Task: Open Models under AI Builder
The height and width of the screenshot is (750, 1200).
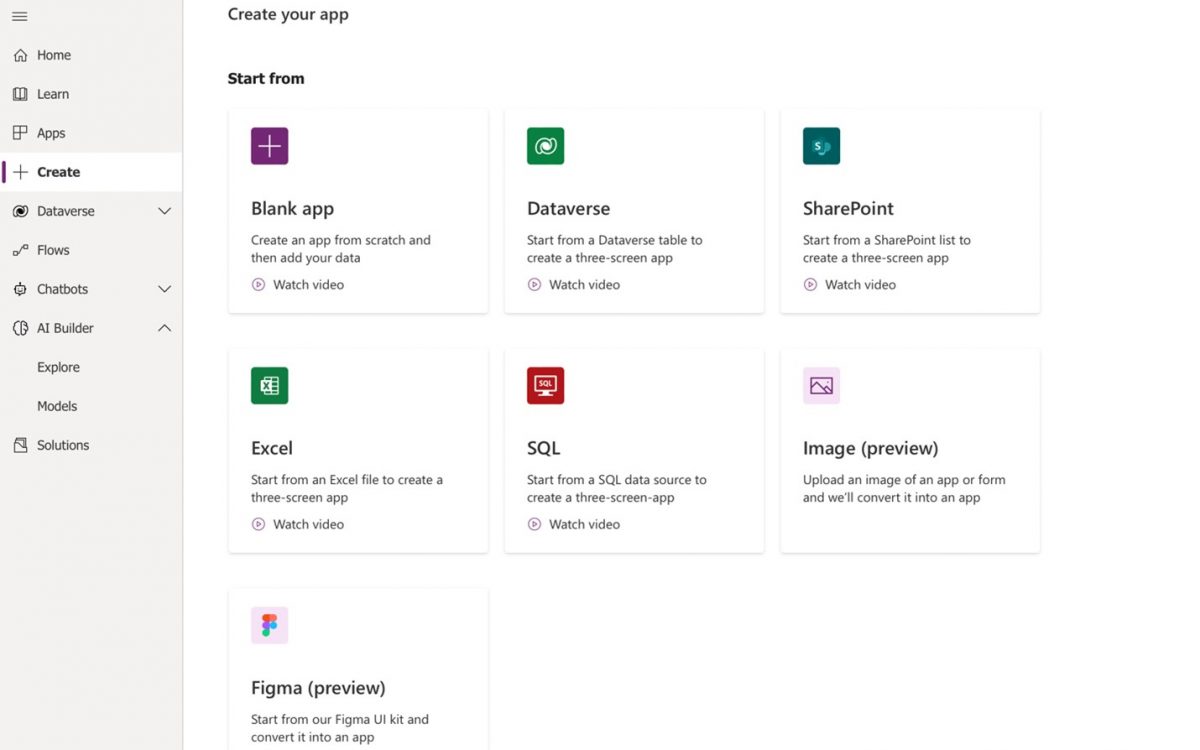Action: (57, 406)
